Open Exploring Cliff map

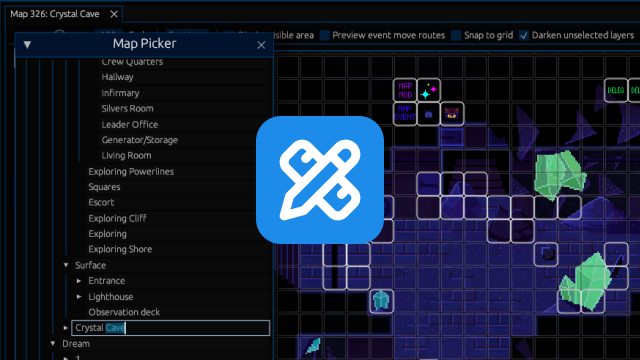[x=118, y=218]
